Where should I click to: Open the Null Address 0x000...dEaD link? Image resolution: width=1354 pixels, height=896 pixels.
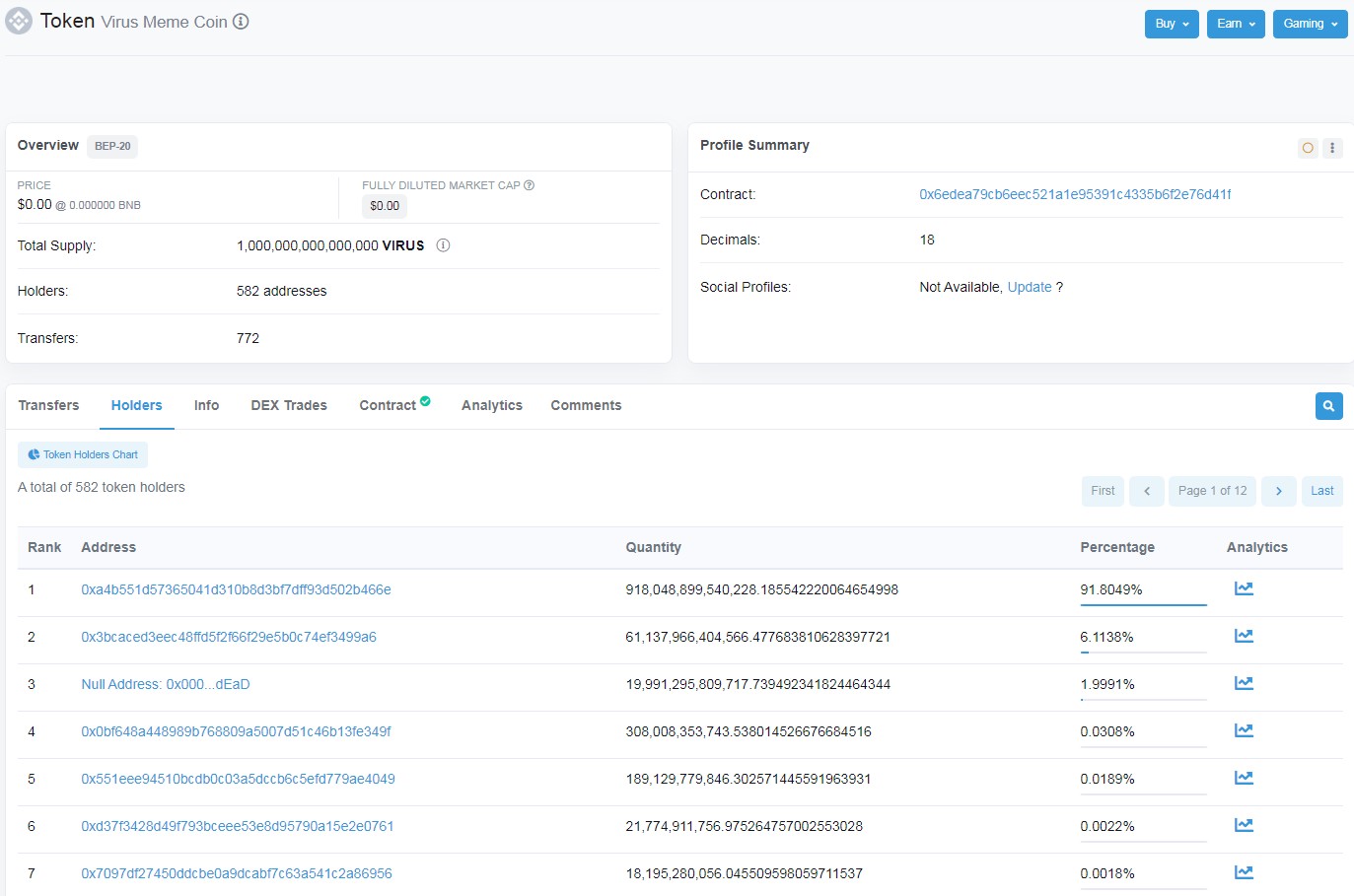coord(166,684)
